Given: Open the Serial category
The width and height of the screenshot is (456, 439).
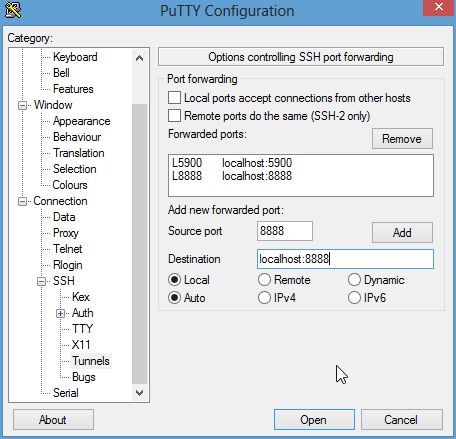Looking at the screenshot, I should pos(66,393).
